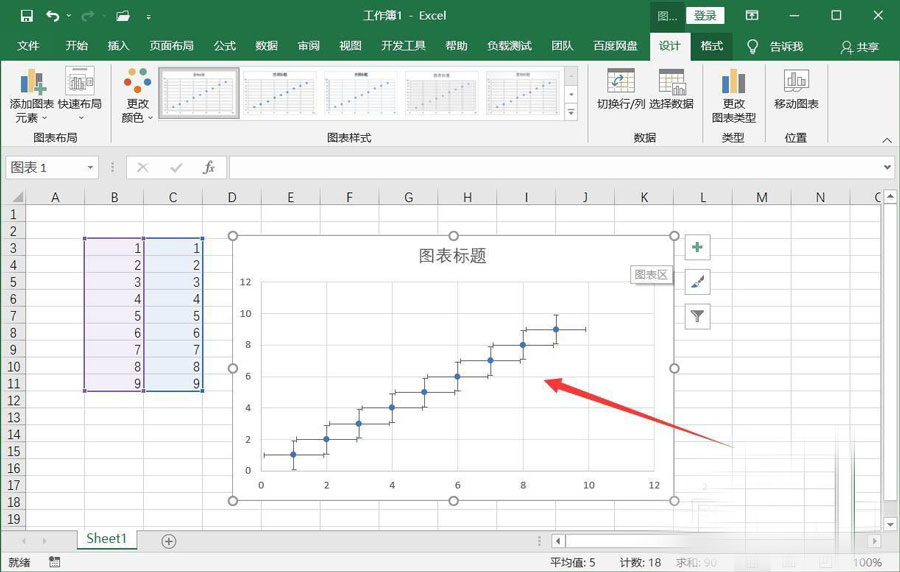Switch to the 插入 (Insert) ribbon tab

pyautogui.click(x=118, y=46)
